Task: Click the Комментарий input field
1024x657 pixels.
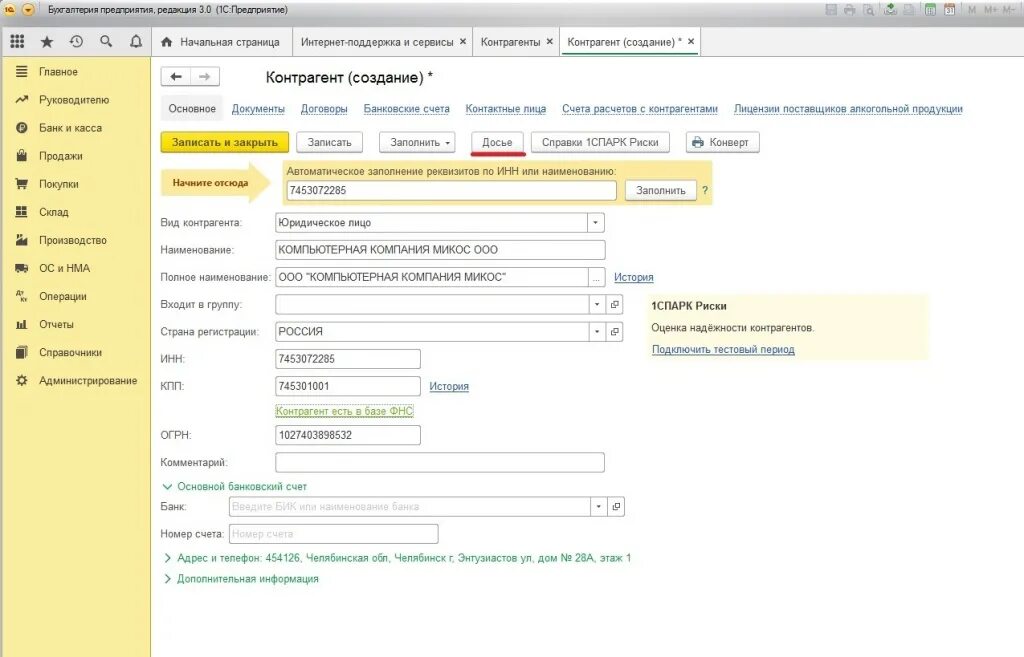Action: click(440, 462)
